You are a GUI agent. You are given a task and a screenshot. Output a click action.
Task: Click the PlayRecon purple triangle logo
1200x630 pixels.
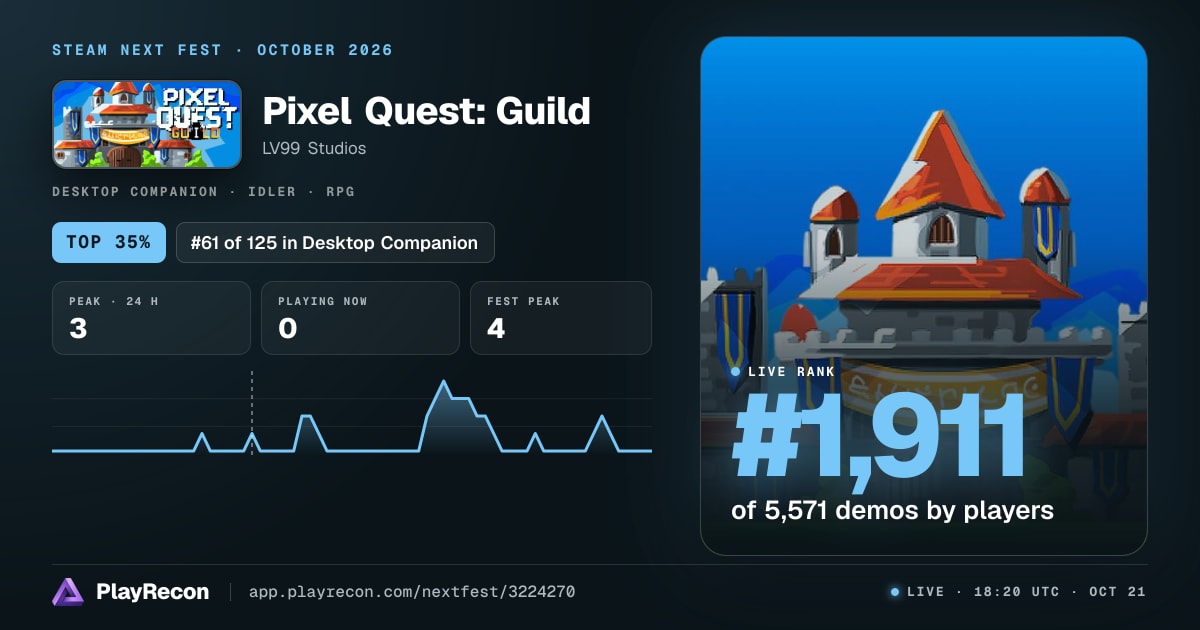(68, 592)
